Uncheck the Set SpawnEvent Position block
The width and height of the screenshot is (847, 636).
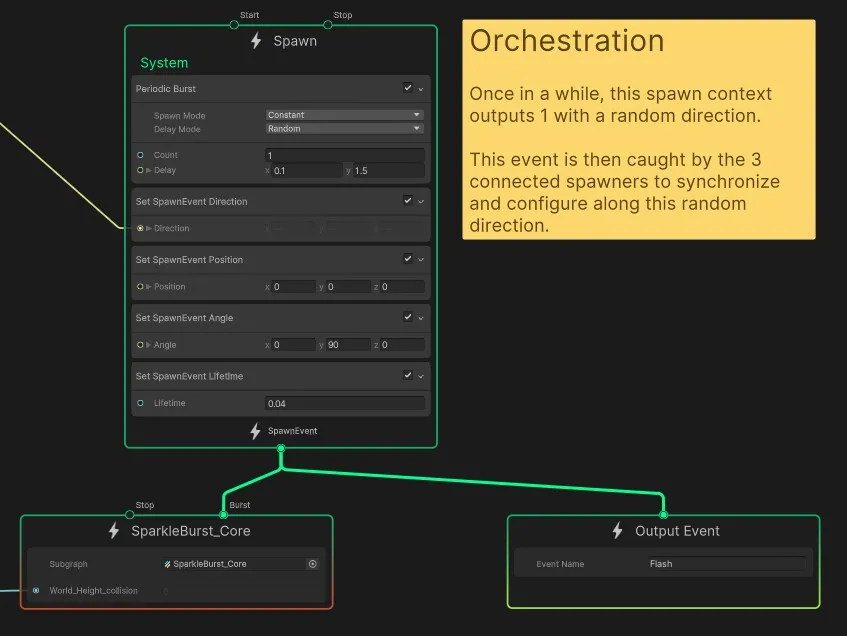pyautogui.click(x=408, y=258)
